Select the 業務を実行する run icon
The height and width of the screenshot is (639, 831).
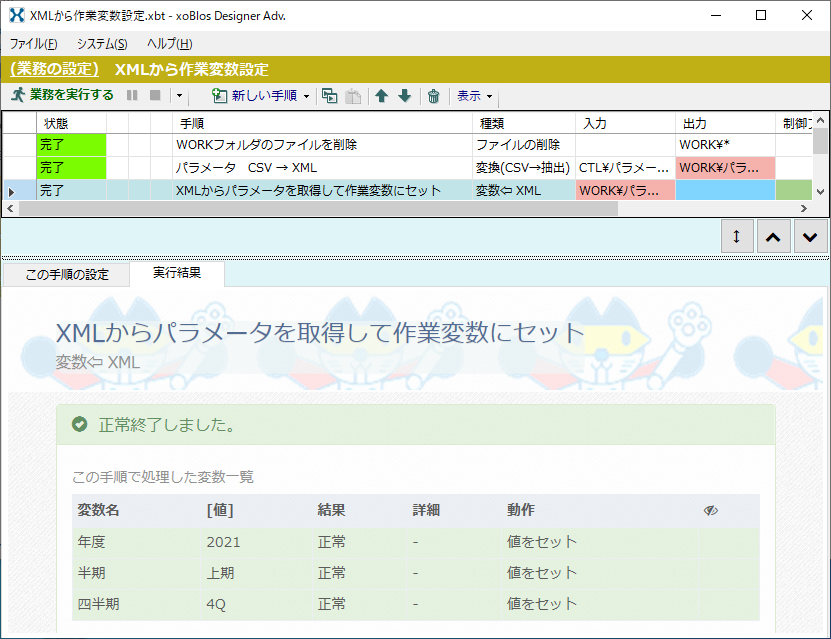coord(20,96)
